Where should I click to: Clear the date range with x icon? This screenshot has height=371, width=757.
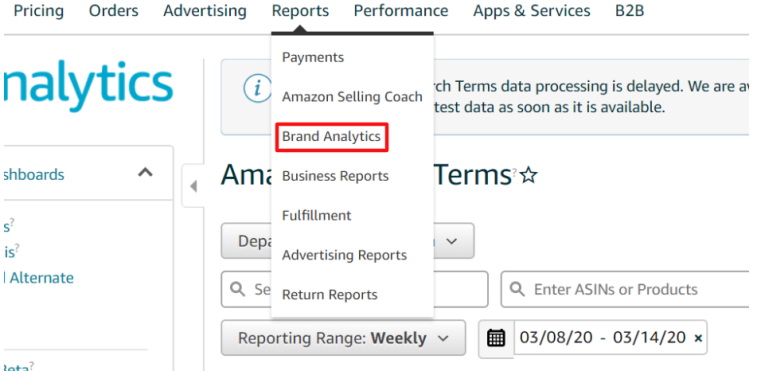point(698,338)
